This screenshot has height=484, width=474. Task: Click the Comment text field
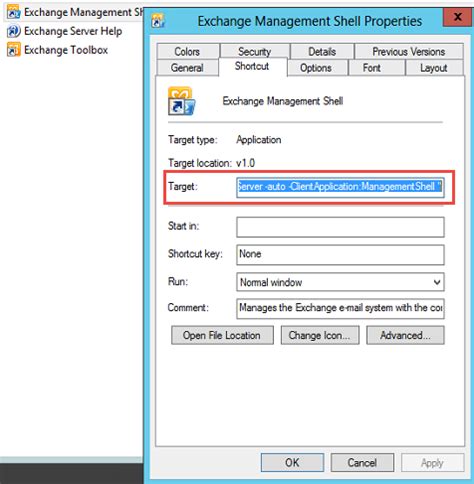340,308
